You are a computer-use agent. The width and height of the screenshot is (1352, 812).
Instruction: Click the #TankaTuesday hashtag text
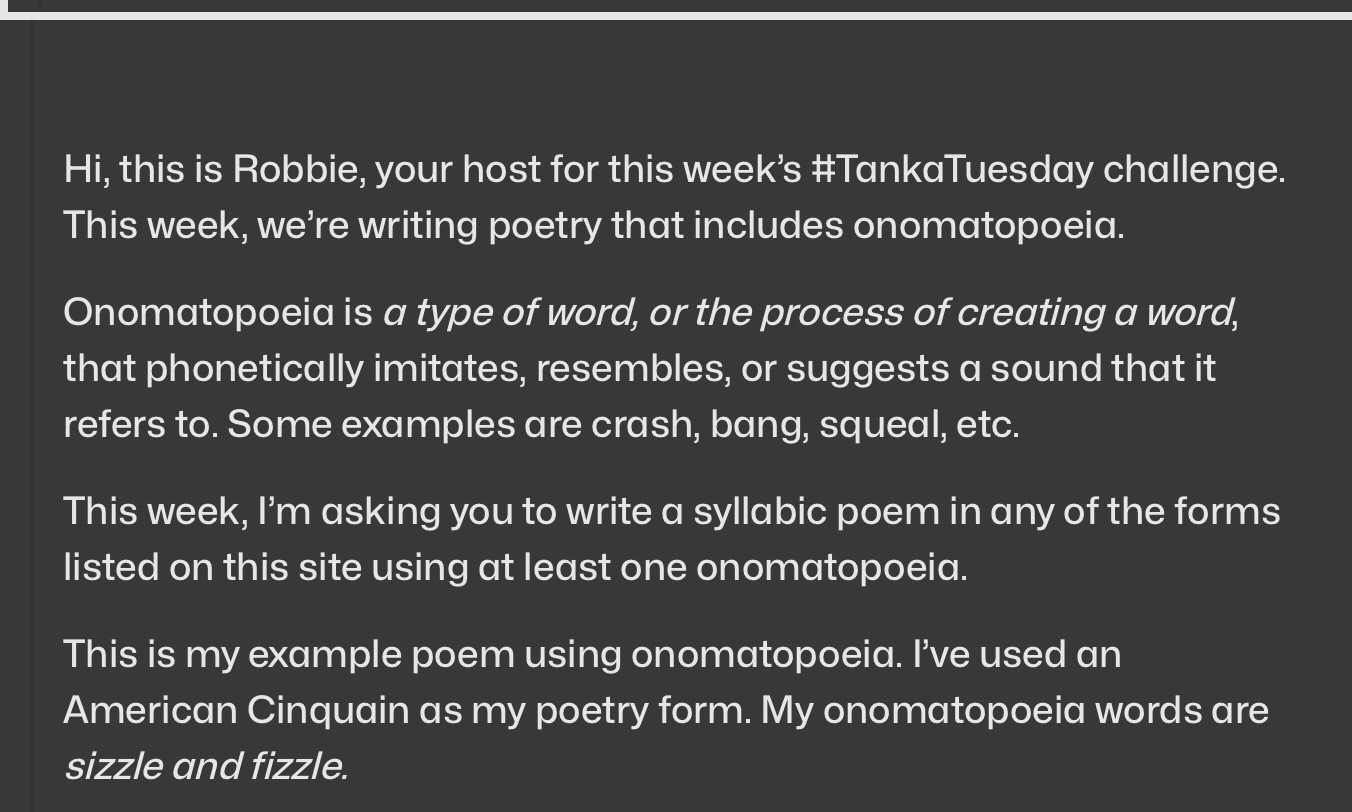[x=951, y=169]
